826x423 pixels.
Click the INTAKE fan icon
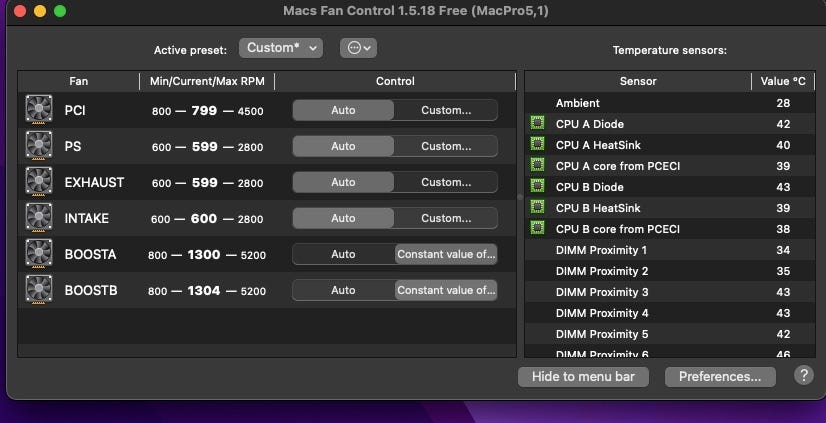click(x=39, y=218)
